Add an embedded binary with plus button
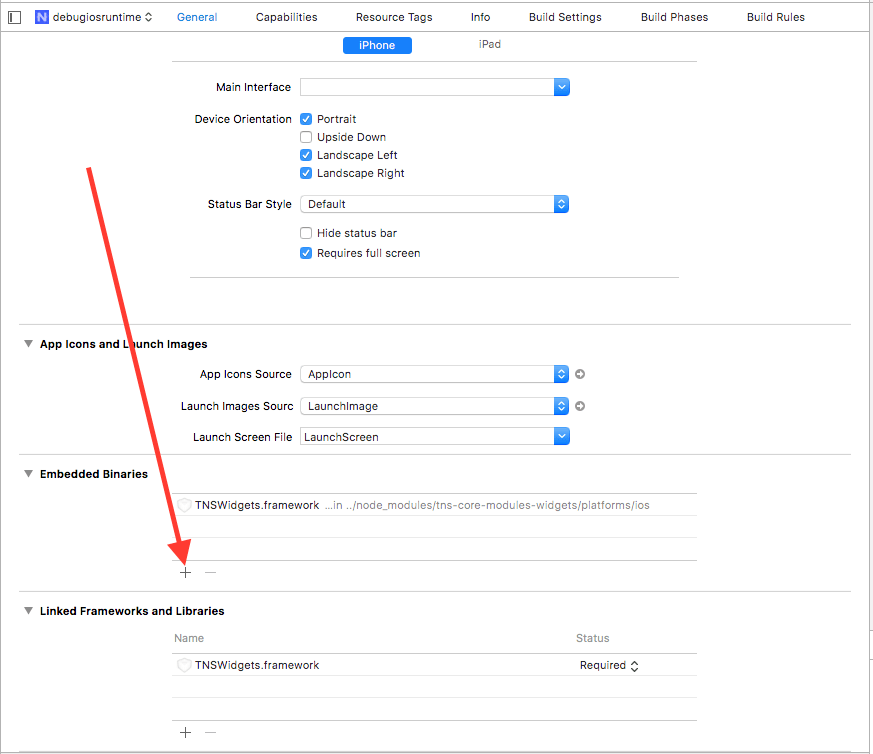873x754 pixels. 185,573
